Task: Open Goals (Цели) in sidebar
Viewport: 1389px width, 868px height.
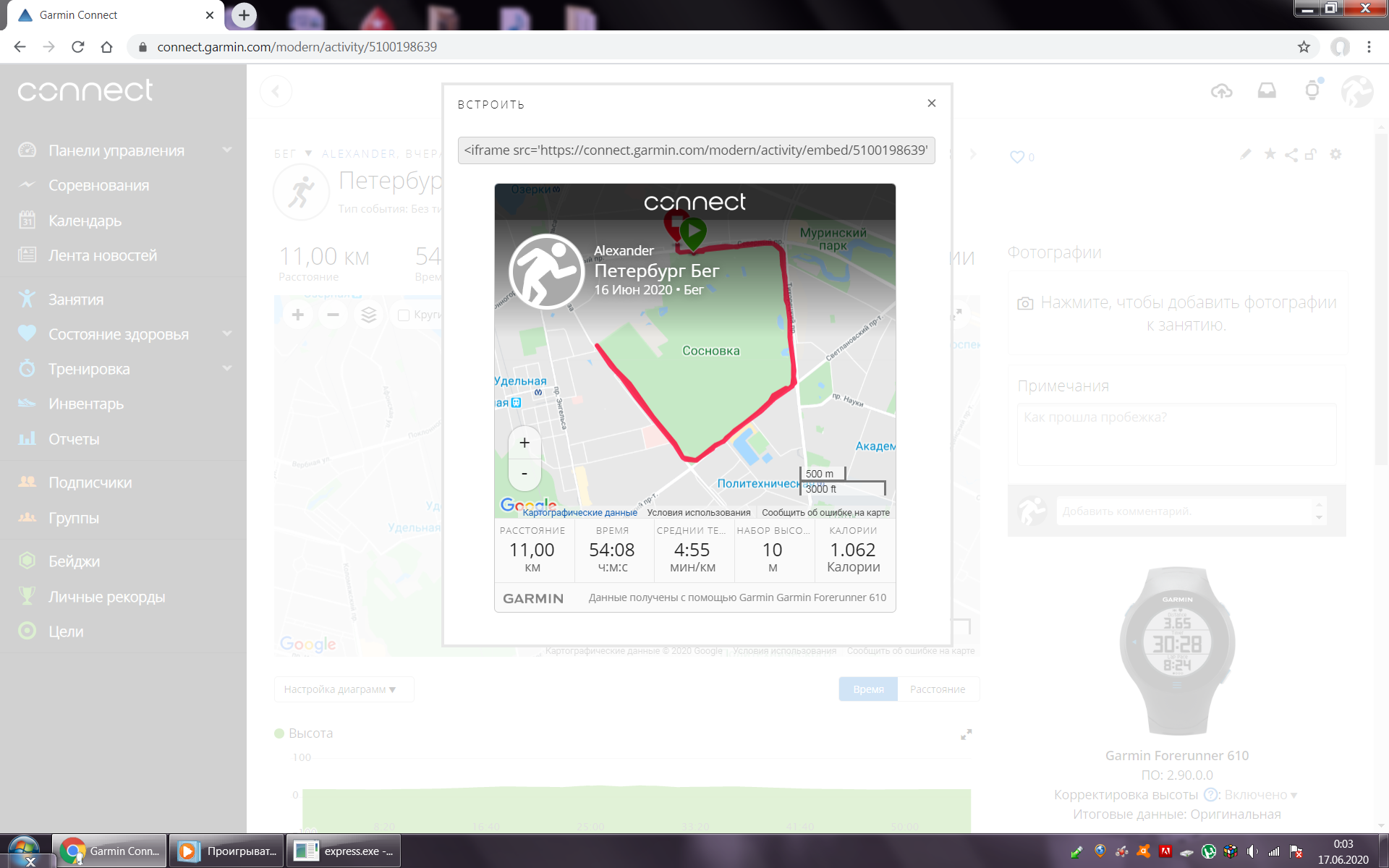Action: 66,631
